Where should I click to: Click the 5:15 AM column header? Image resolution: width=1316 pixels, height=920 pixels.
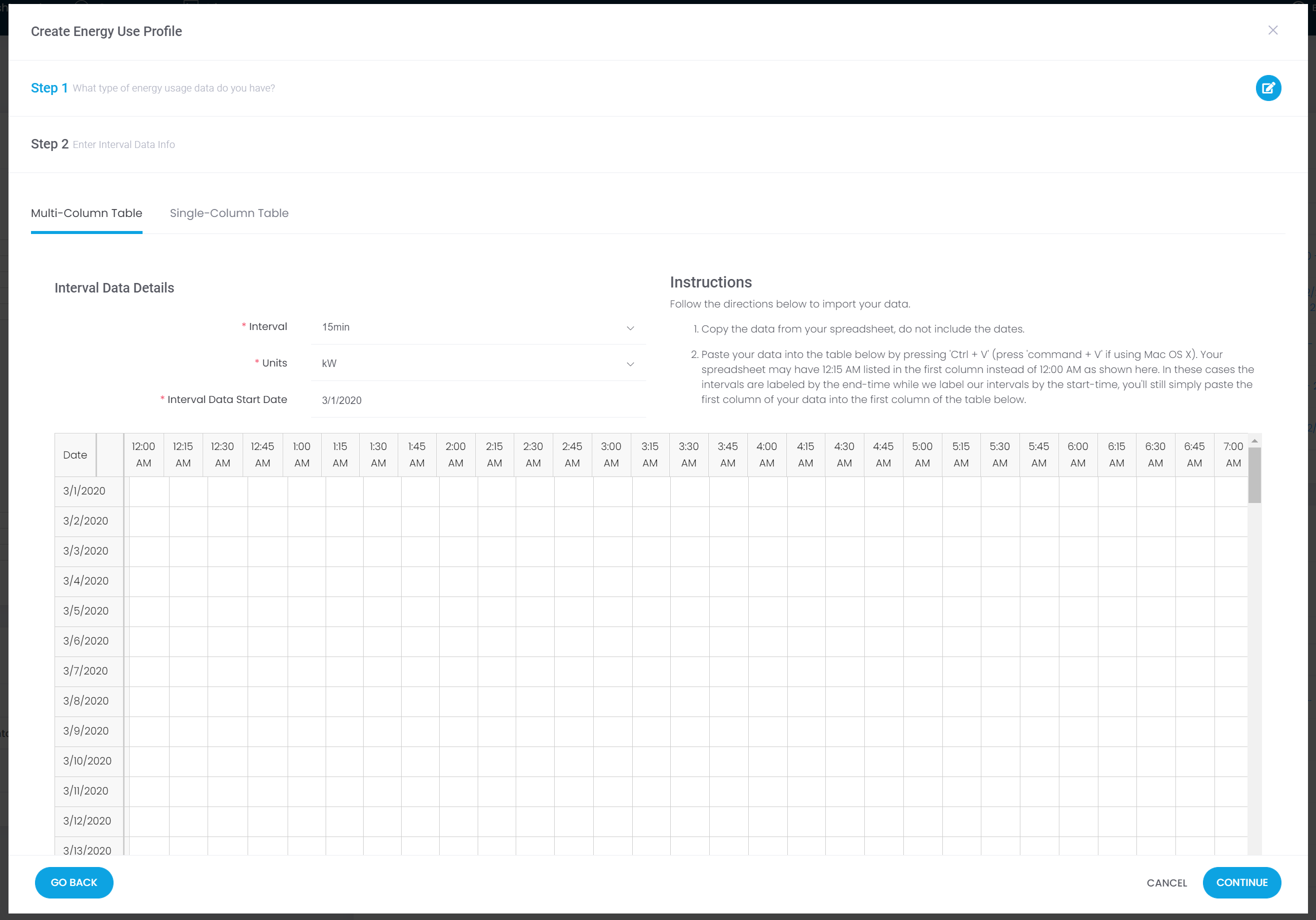tap(961, 455)
